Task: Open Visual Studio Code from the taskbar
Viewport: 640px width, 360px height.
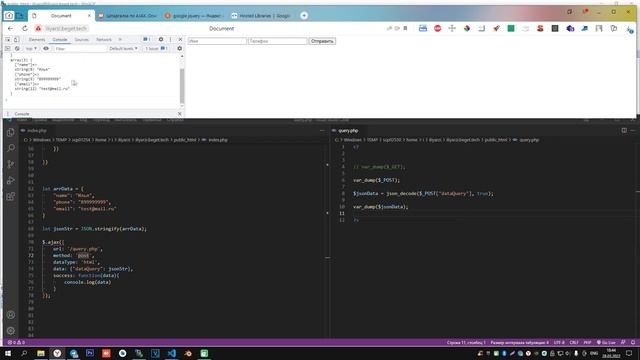Action: [171, 353]
